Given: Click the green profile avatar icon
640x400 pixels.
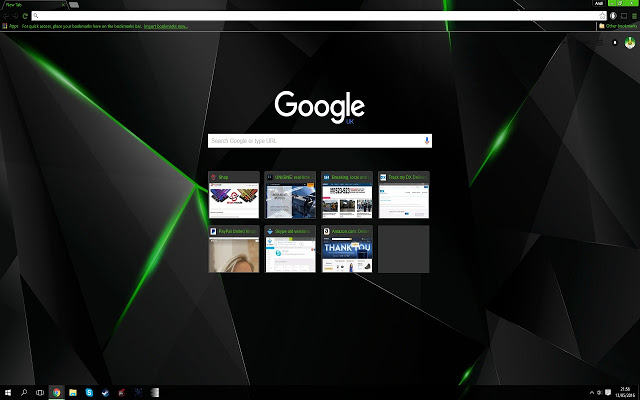Looking at the screenshot, I should [630, 44].
